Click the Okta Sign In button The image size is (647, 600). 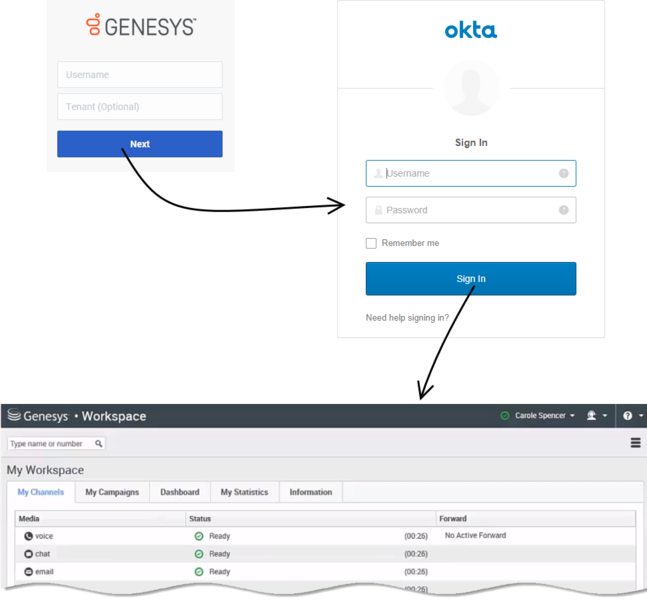[471, 279]
